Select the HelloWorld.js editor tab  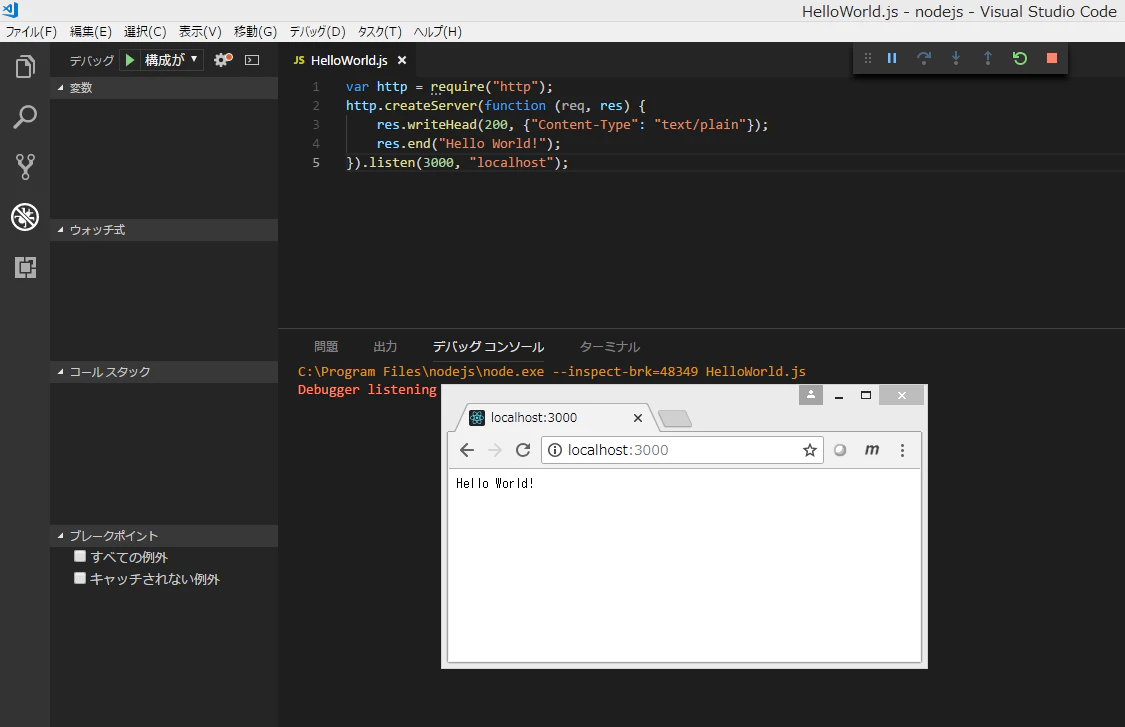349,60
